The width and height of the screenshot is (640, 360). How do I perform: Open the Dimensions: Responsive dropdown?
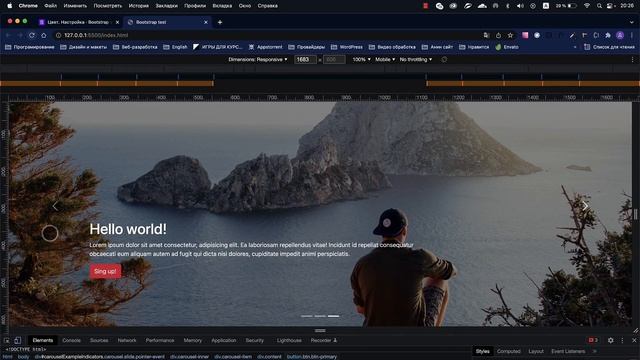[x=258, y=60]
